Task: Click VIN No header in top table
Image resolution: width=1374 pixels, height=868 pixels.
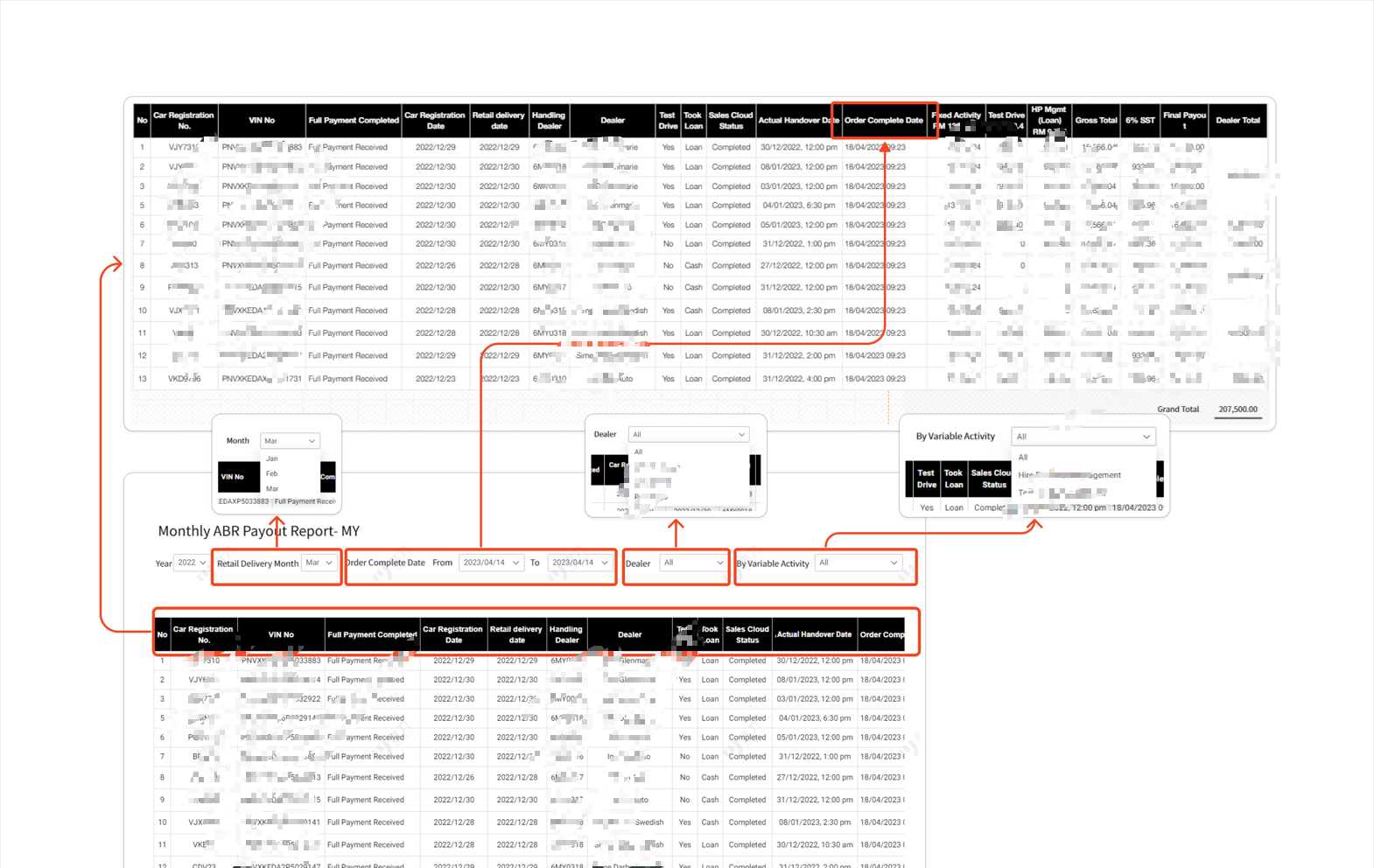Action: [x=262, y=121]
